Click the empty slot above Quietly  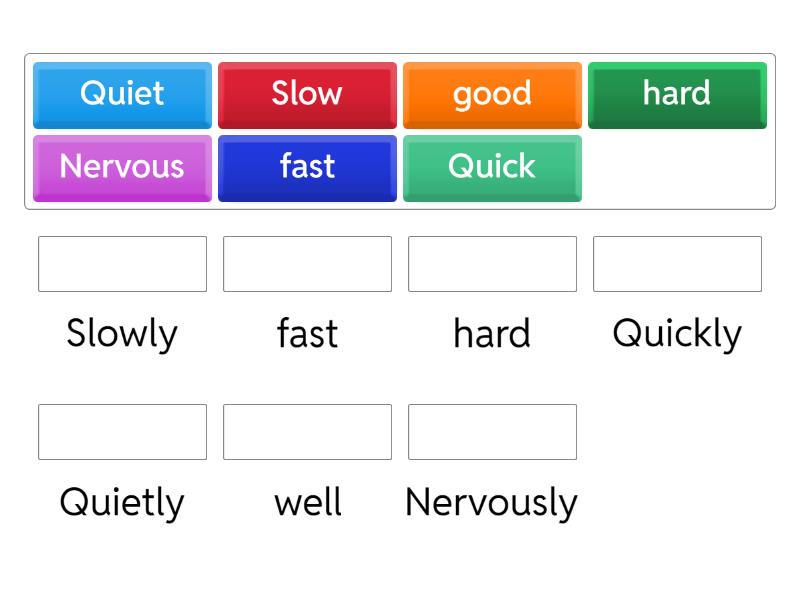coord(122,432)
